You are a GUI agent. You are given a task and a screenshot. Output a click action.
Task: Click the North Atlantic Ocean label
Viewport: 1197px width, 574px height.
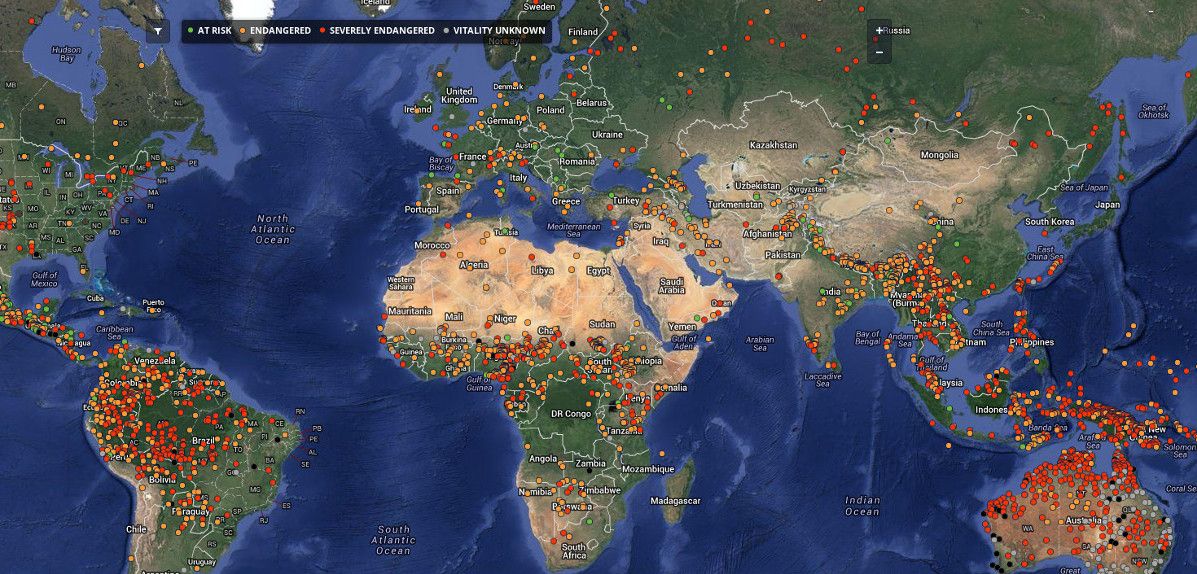(x=272, y=229)
